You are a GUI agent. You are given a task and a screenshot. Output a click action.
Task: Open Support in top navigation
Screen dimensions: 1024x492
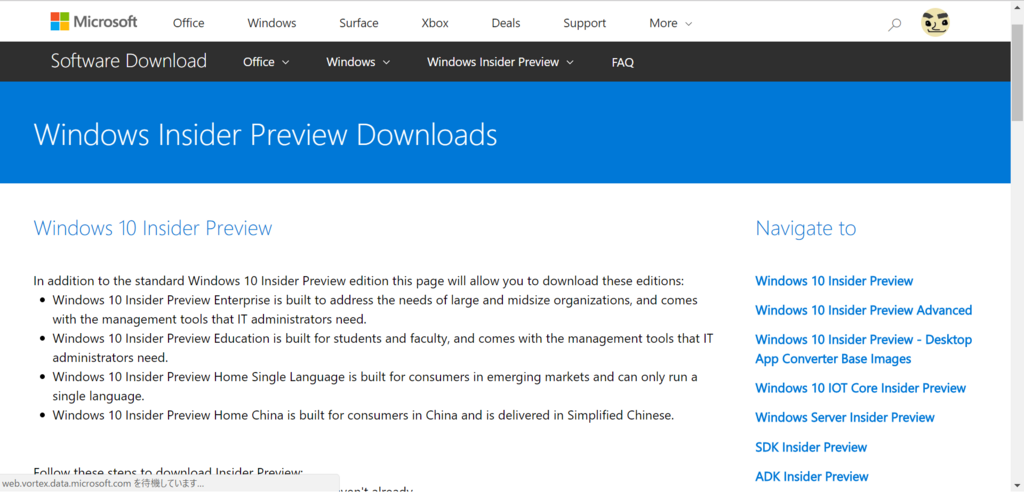tap(584, 23)
